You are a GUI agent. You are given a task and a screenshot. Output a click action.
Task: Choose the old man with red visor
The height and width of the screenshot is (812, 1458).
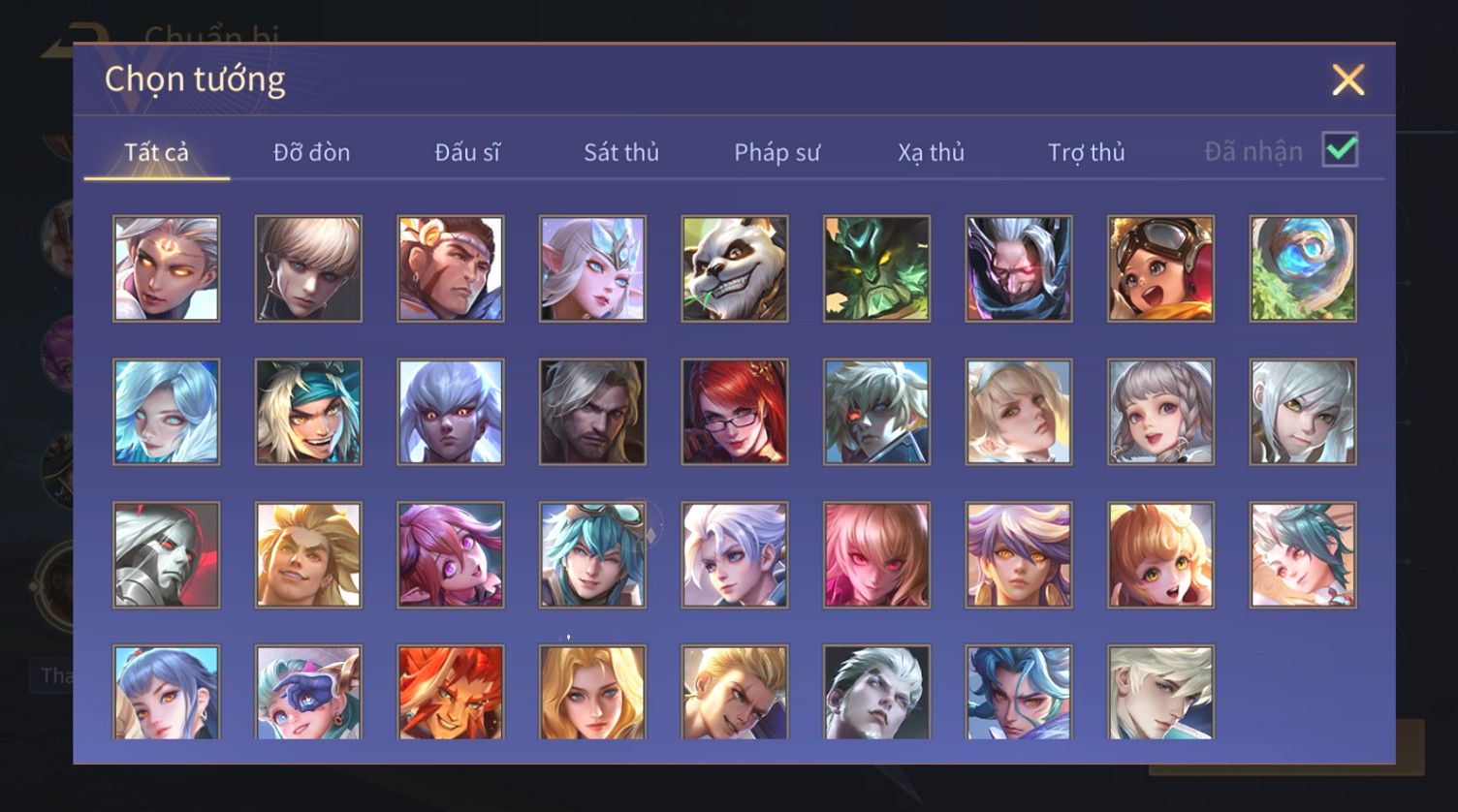[x=1019, y=268]
